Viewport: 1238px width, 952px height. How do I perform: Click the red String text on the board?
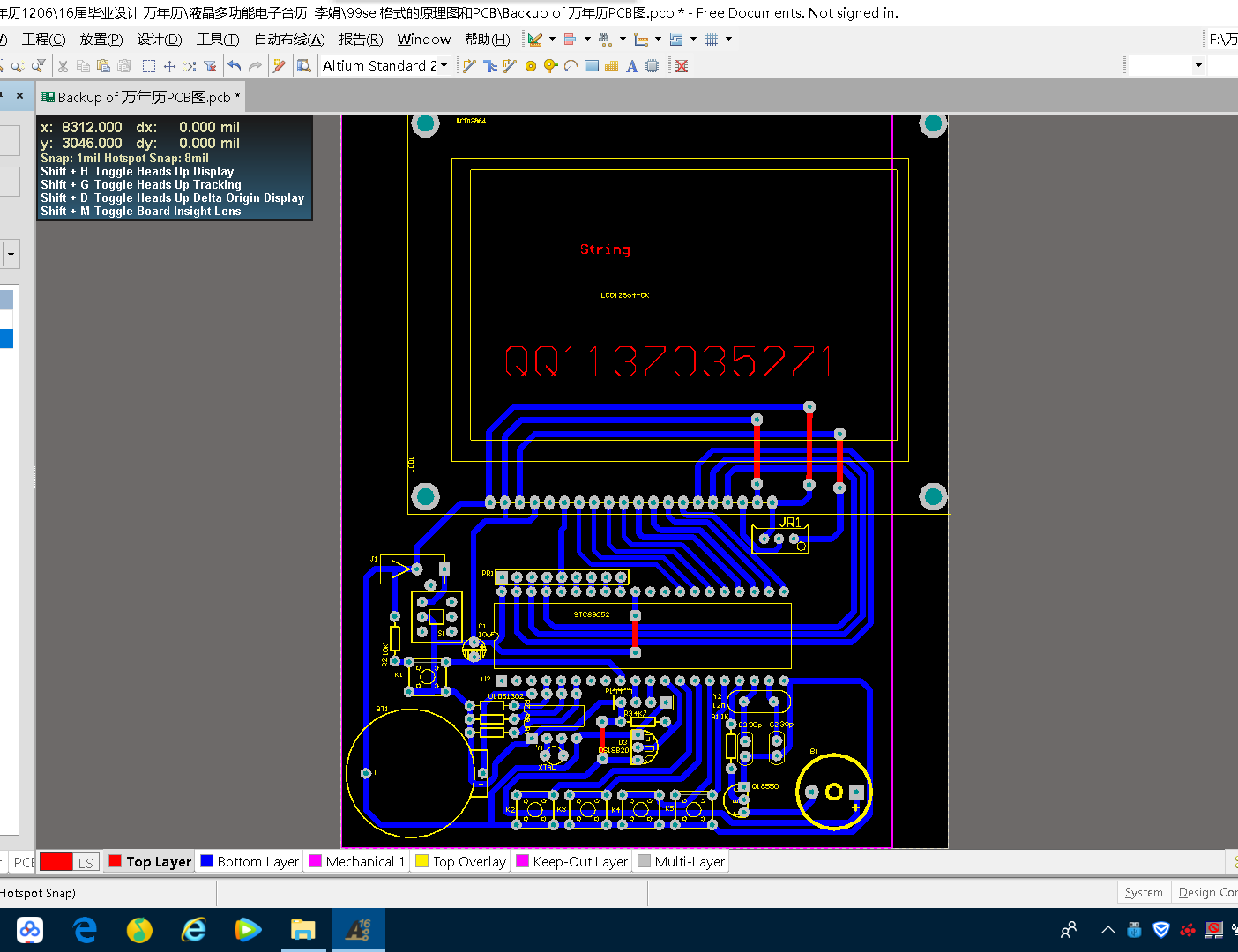[605, 249]
